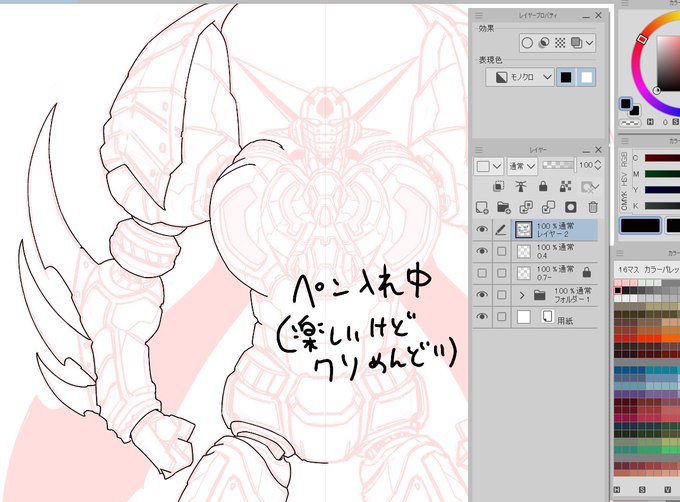
Task: Open the palette color dropdown in Layer panel
Action: coord(488,166)
